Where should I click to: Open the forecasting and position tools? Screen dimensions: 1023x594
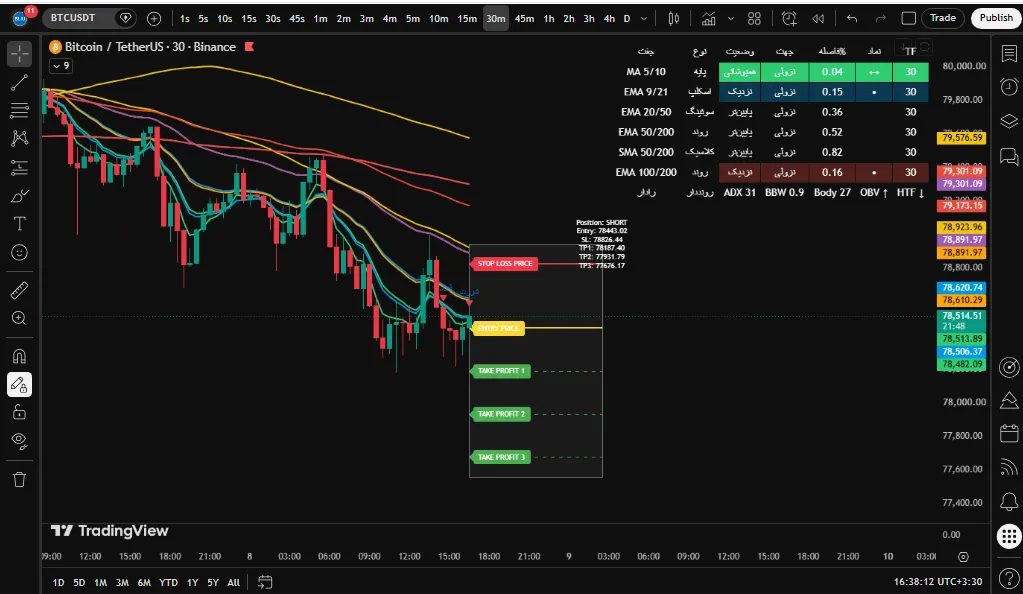[20, 167]
